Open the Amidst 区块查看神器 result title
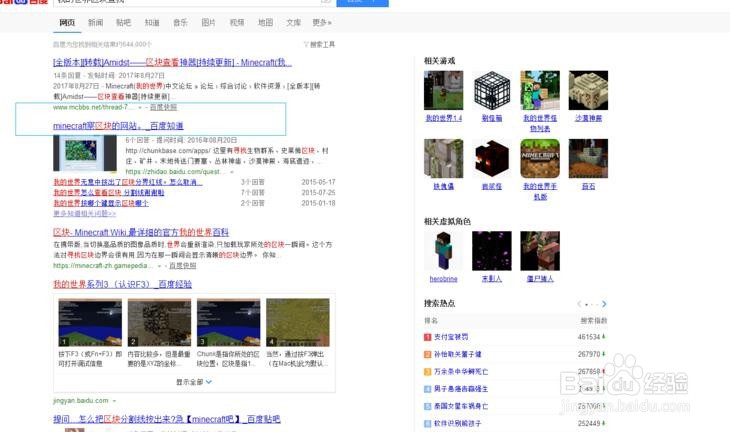This screenshot has width=730, height=432. (172, 62)
